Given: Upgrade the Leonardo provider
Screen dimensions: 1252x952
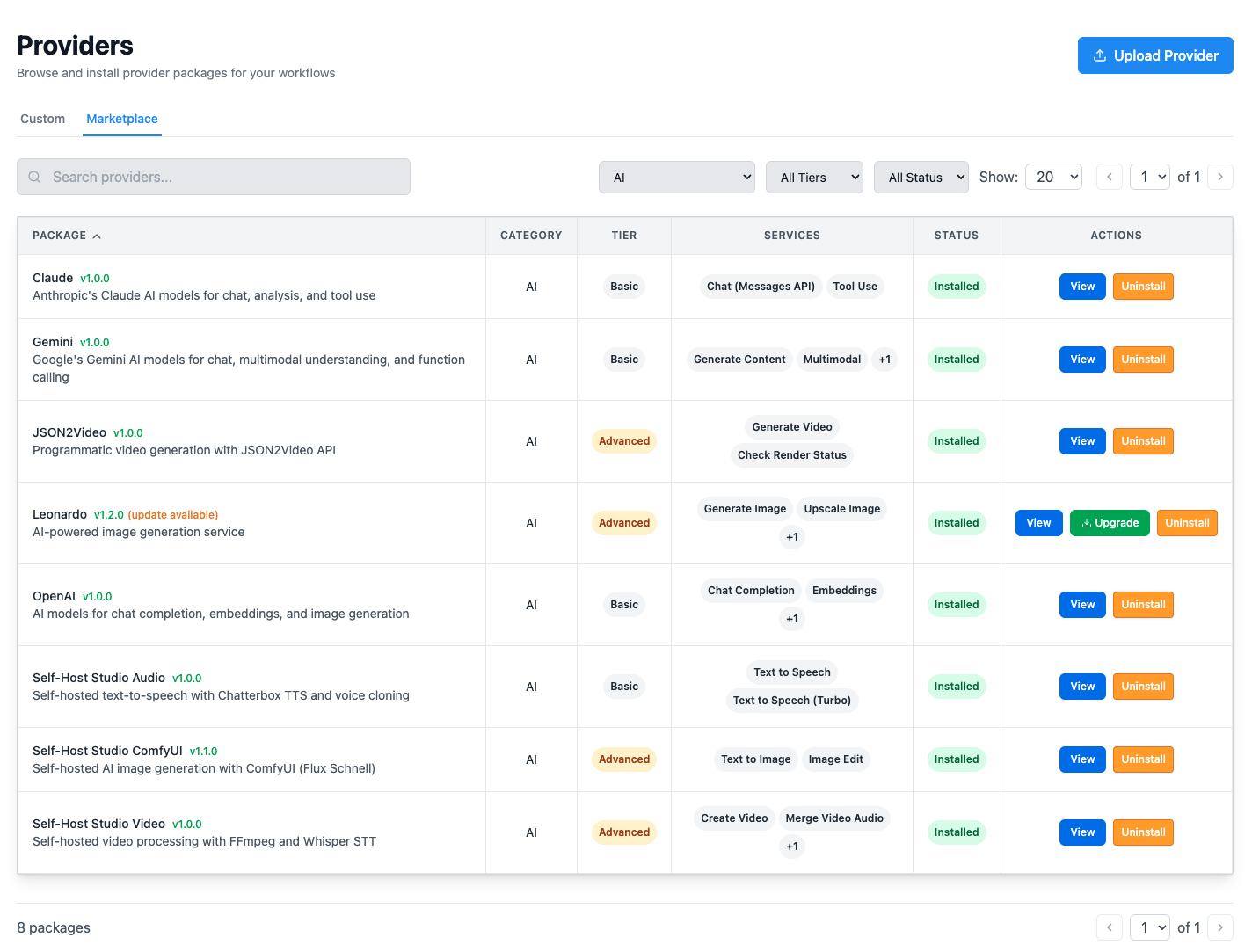Looking at the screenshot, I should click(1110, 522).
